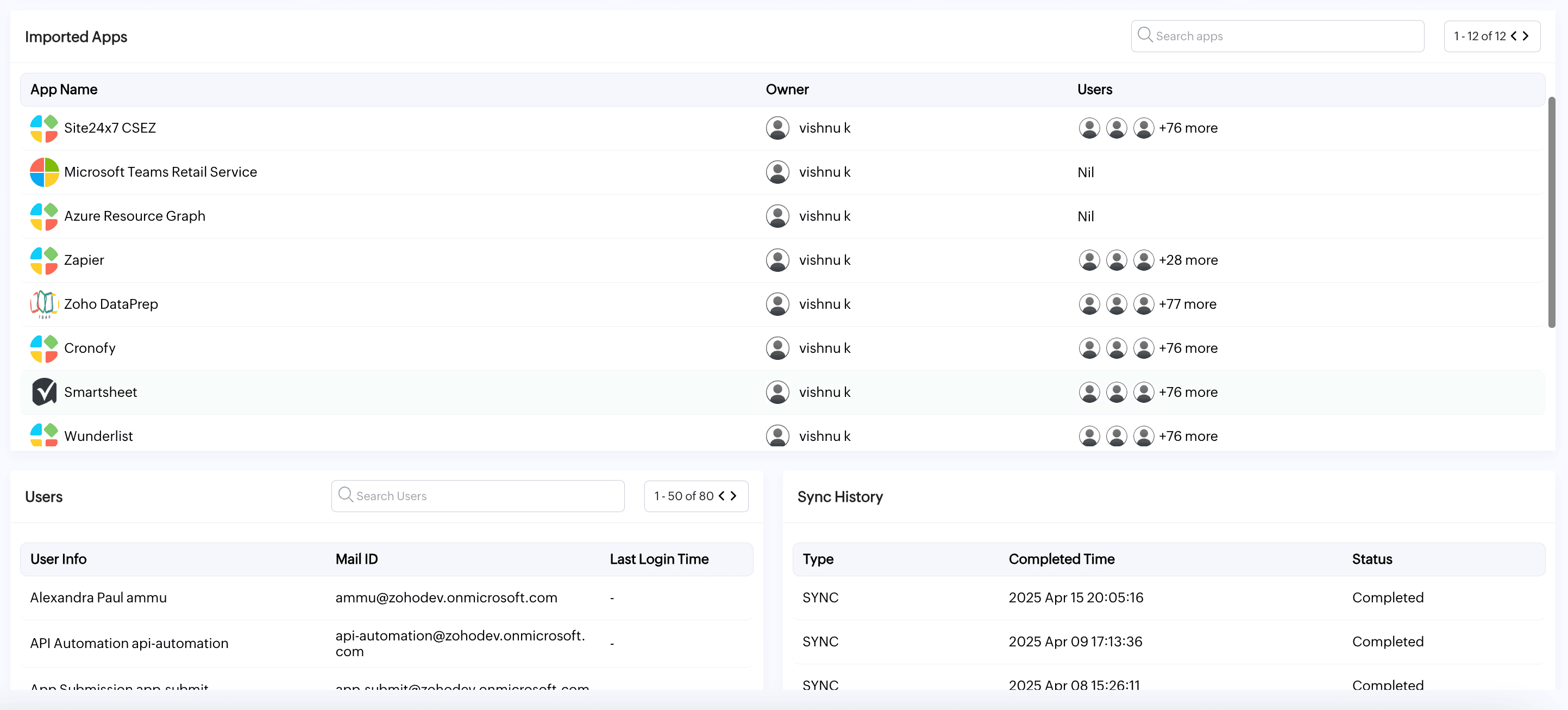Image resolution: width=1568 pixels, height=710 pixels.
Task: Select the Wunderlist app name
Action: click(98, 436)
